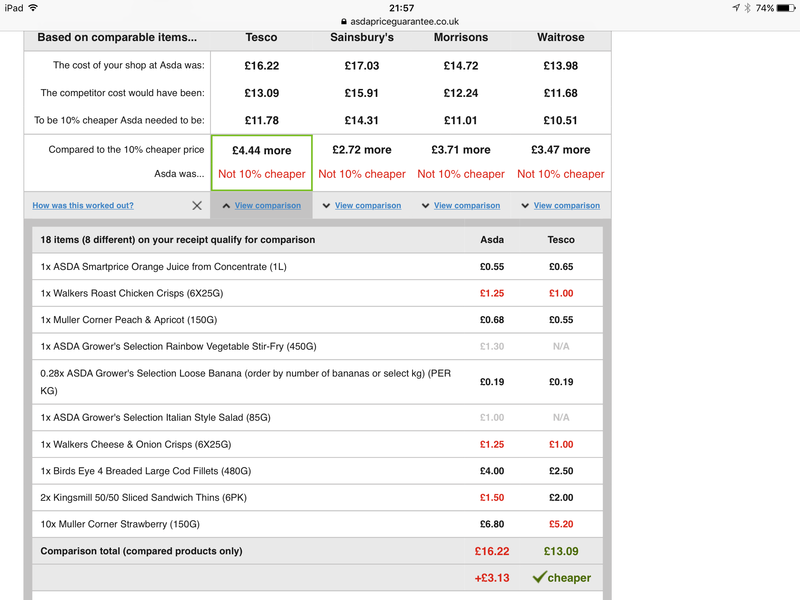The image size is (800, 600).
Task: Click the Tesco comparison total £13.09
Action: pos(561,552)
